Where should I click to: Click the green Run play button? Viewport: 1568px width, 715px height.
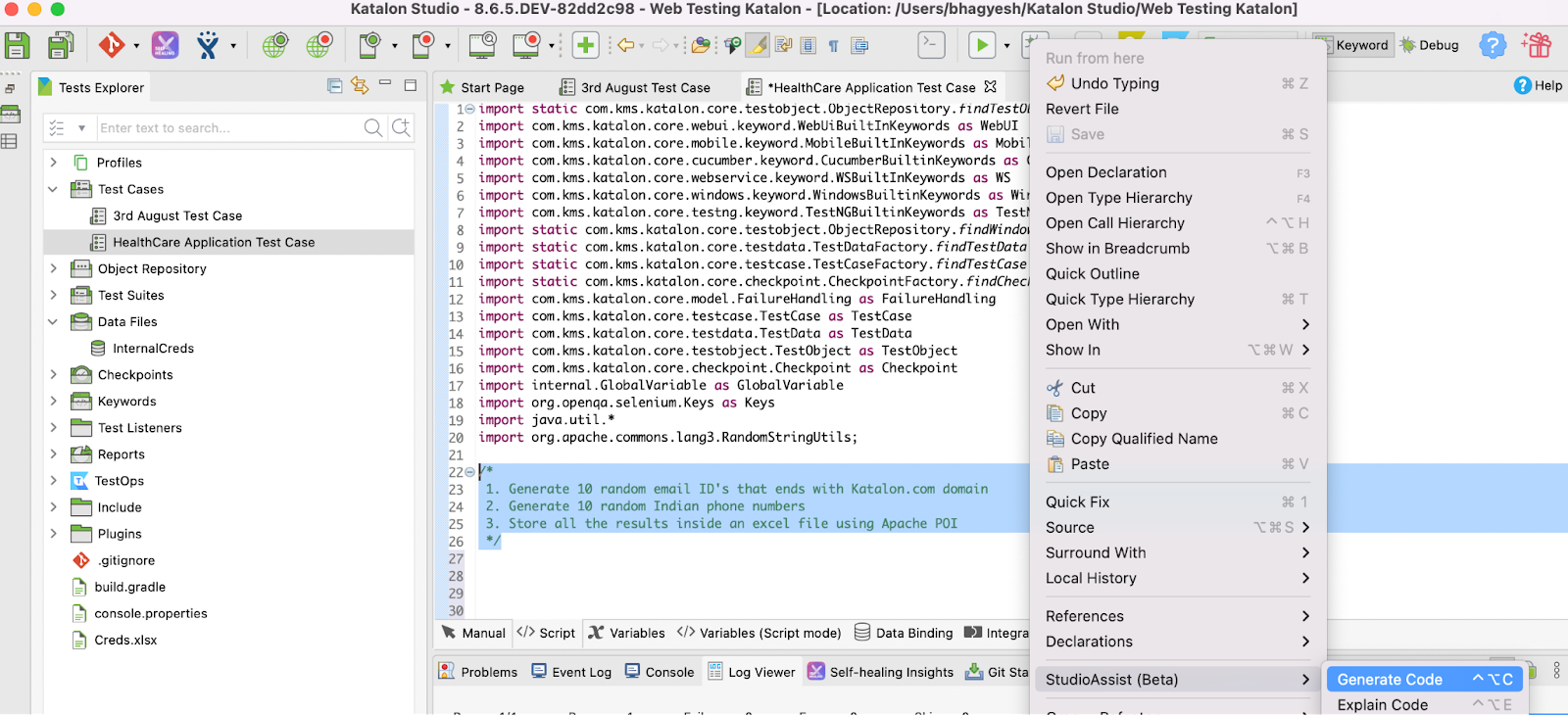981,45
